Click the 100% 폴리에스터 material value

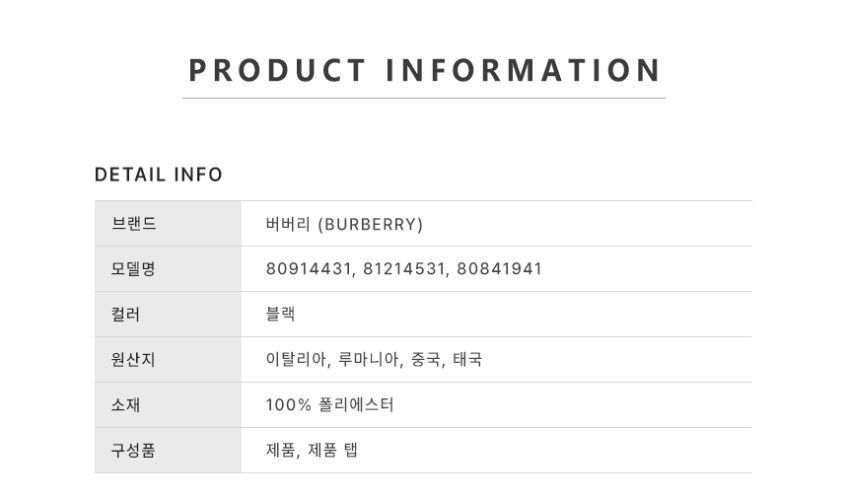(x=329, y=405)
